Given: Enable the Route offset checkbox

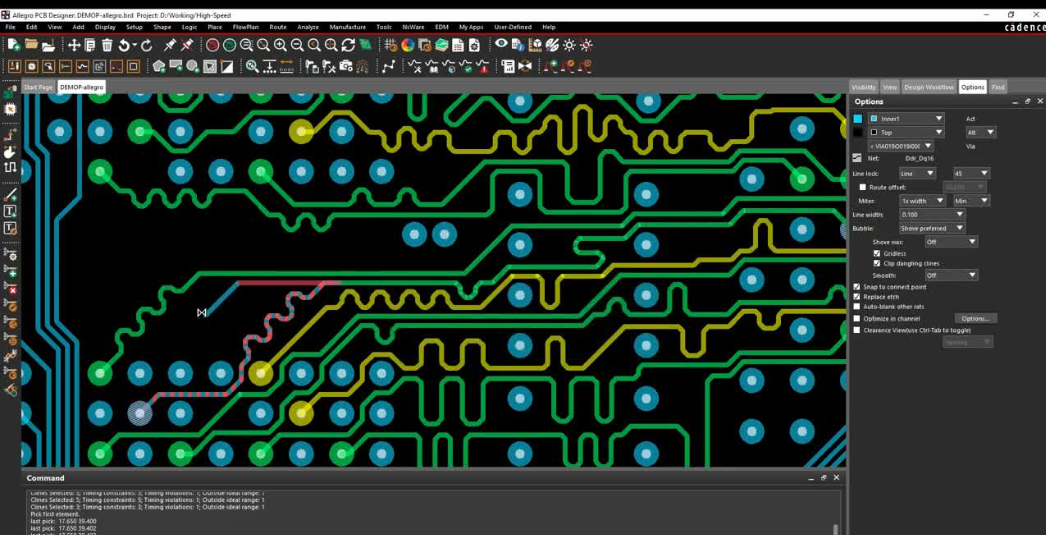Looking at the screenshot, I should (863, 187).
